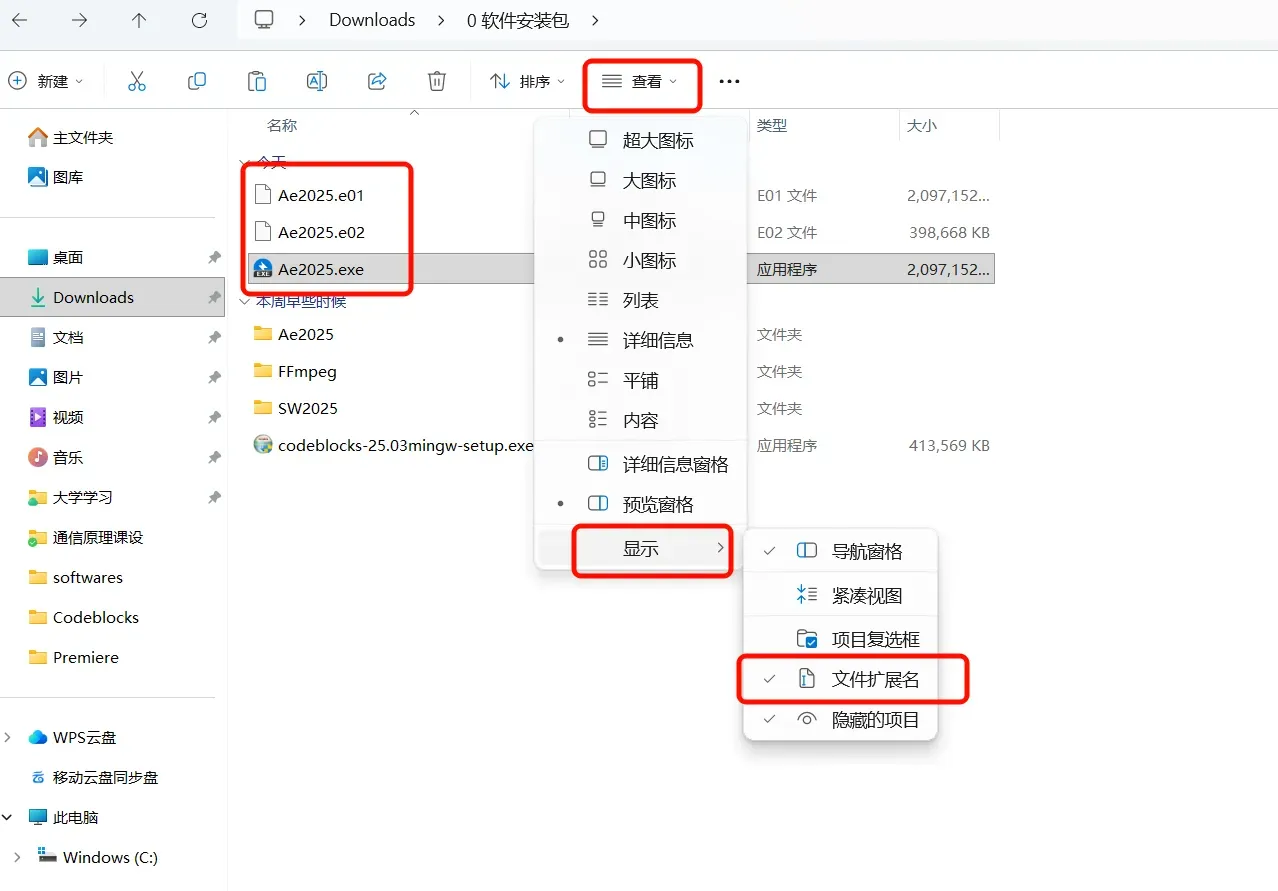The height and width of the screenshot is (891, 1278).
Task: Click the Cut scissors icon in toolbar
Action: 137,81
